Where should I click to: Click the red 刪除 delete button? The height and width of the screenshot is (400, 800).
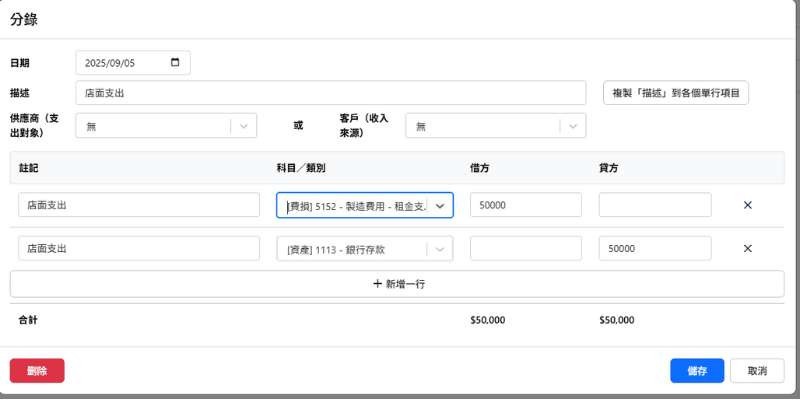click(37, 371)
